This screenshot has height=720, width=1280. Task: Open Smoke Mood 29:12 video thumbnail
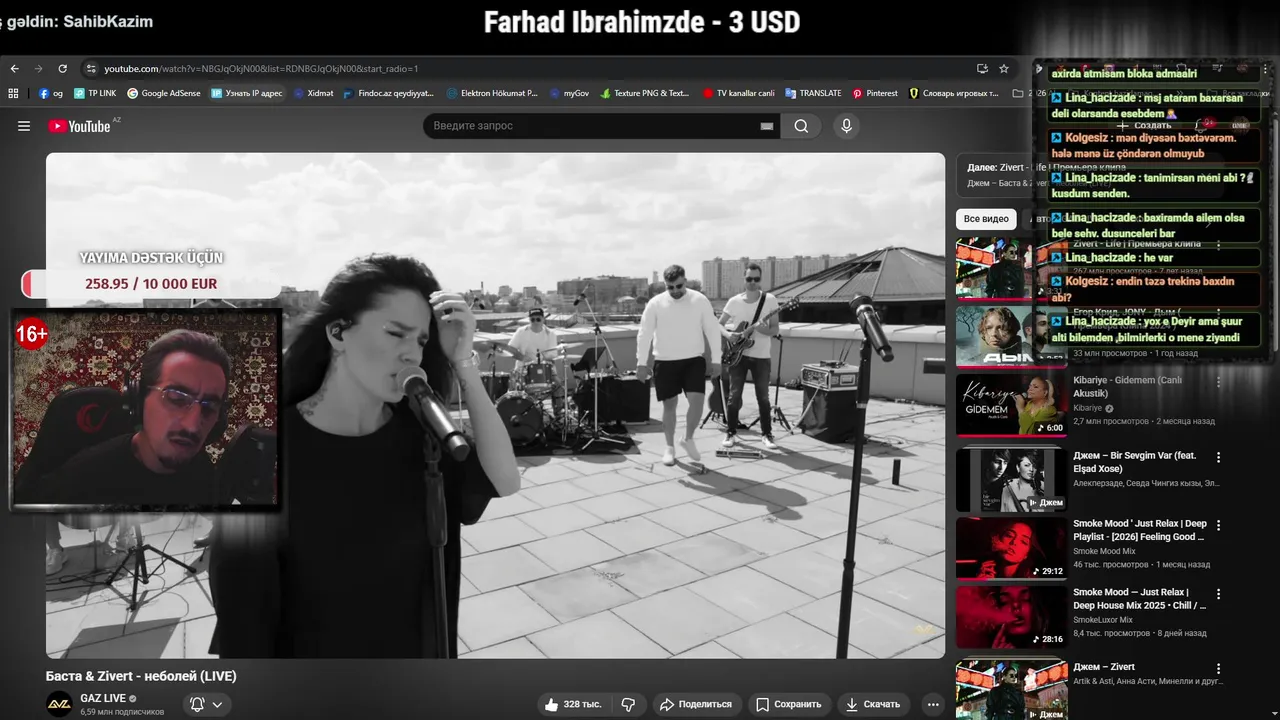(1011, 548)
